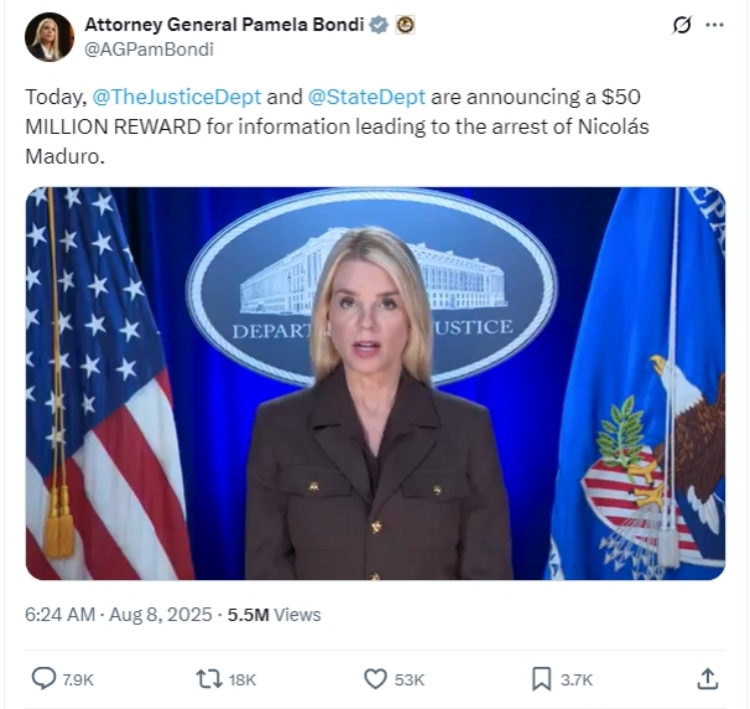Open the @TheJusticeDept mention link

click(176, 97)
